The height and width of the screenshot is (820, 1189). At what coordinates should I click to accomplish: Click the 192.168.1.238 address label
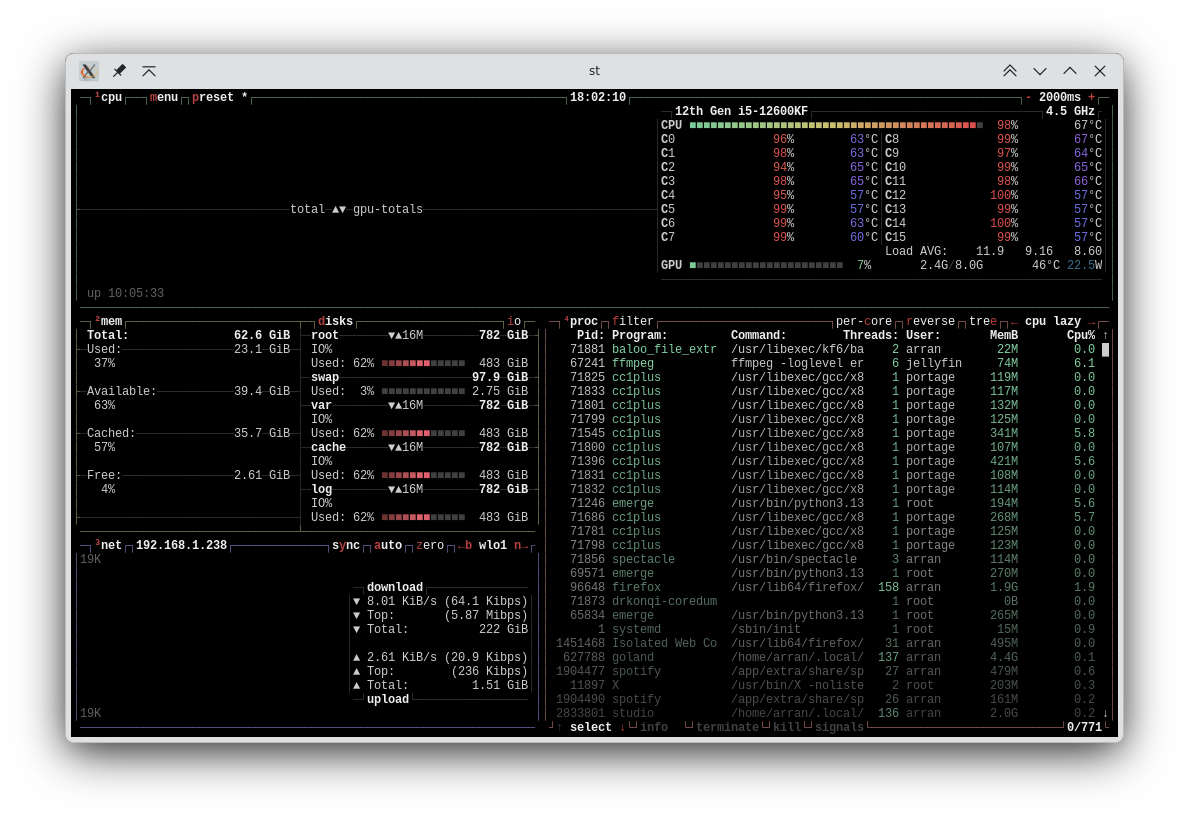(x=181, y=545)
